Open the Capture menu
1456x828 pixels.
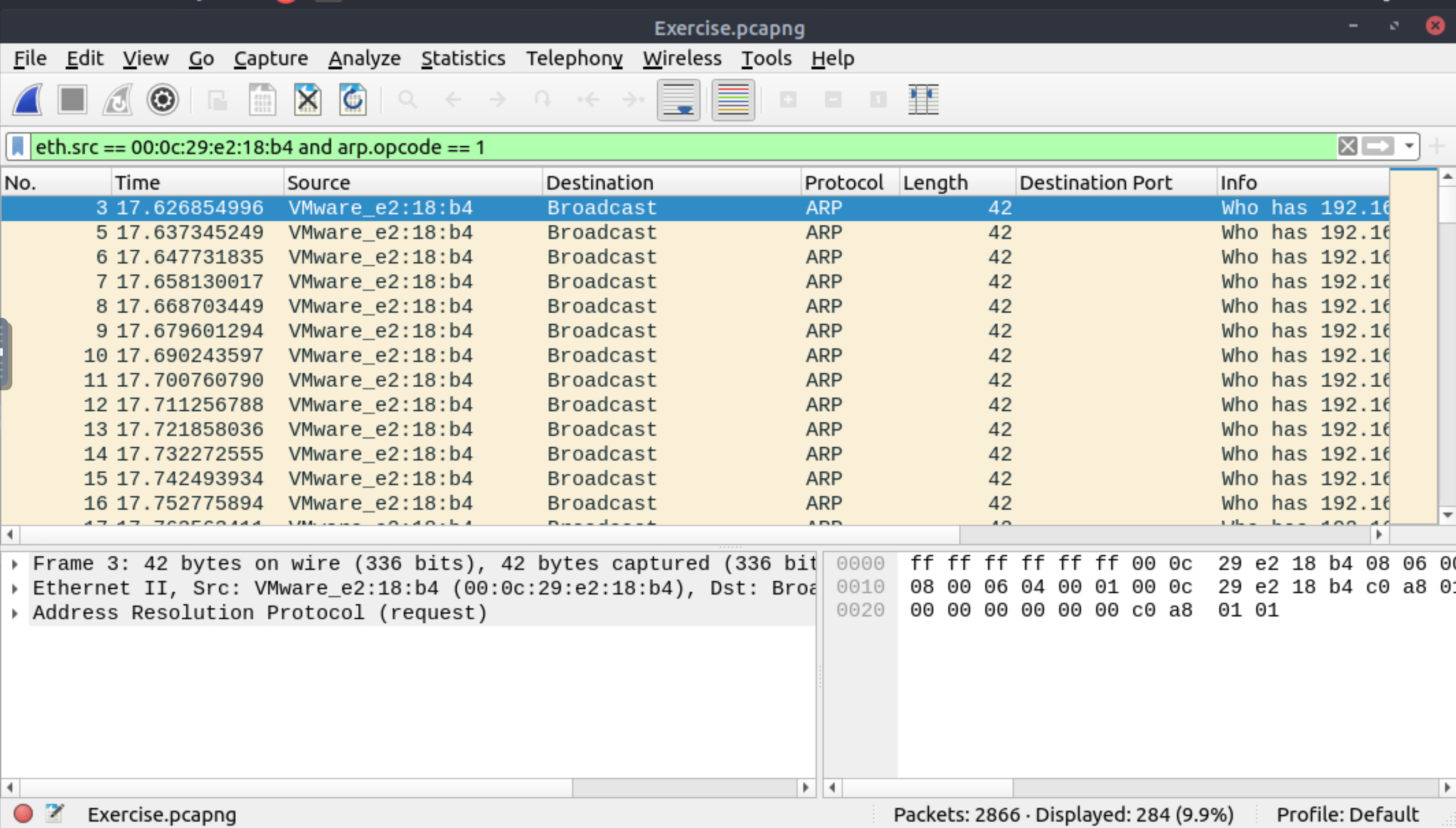click(271, 58)
